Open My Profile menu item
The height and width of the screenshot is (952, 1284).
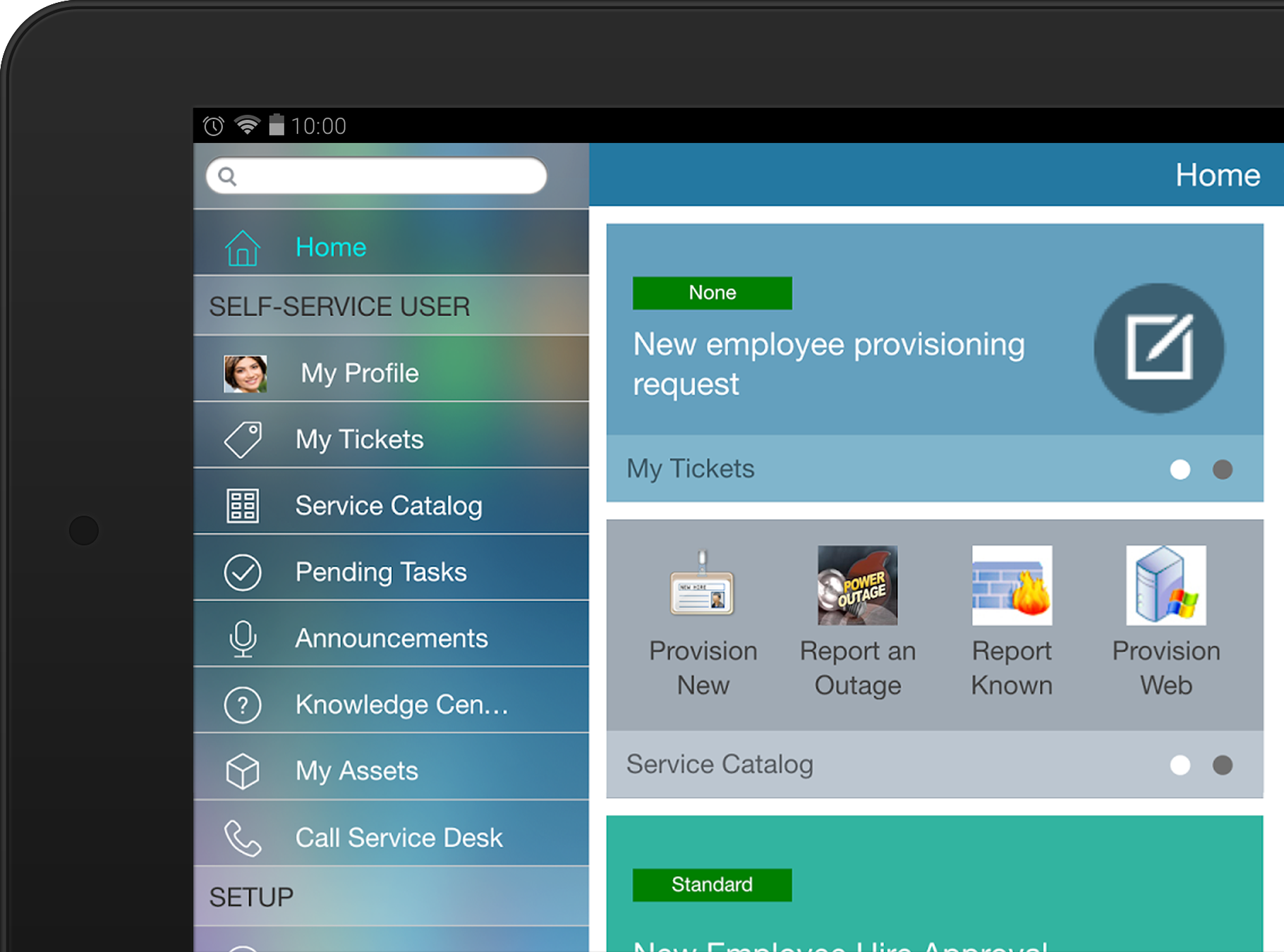[391, 369]
